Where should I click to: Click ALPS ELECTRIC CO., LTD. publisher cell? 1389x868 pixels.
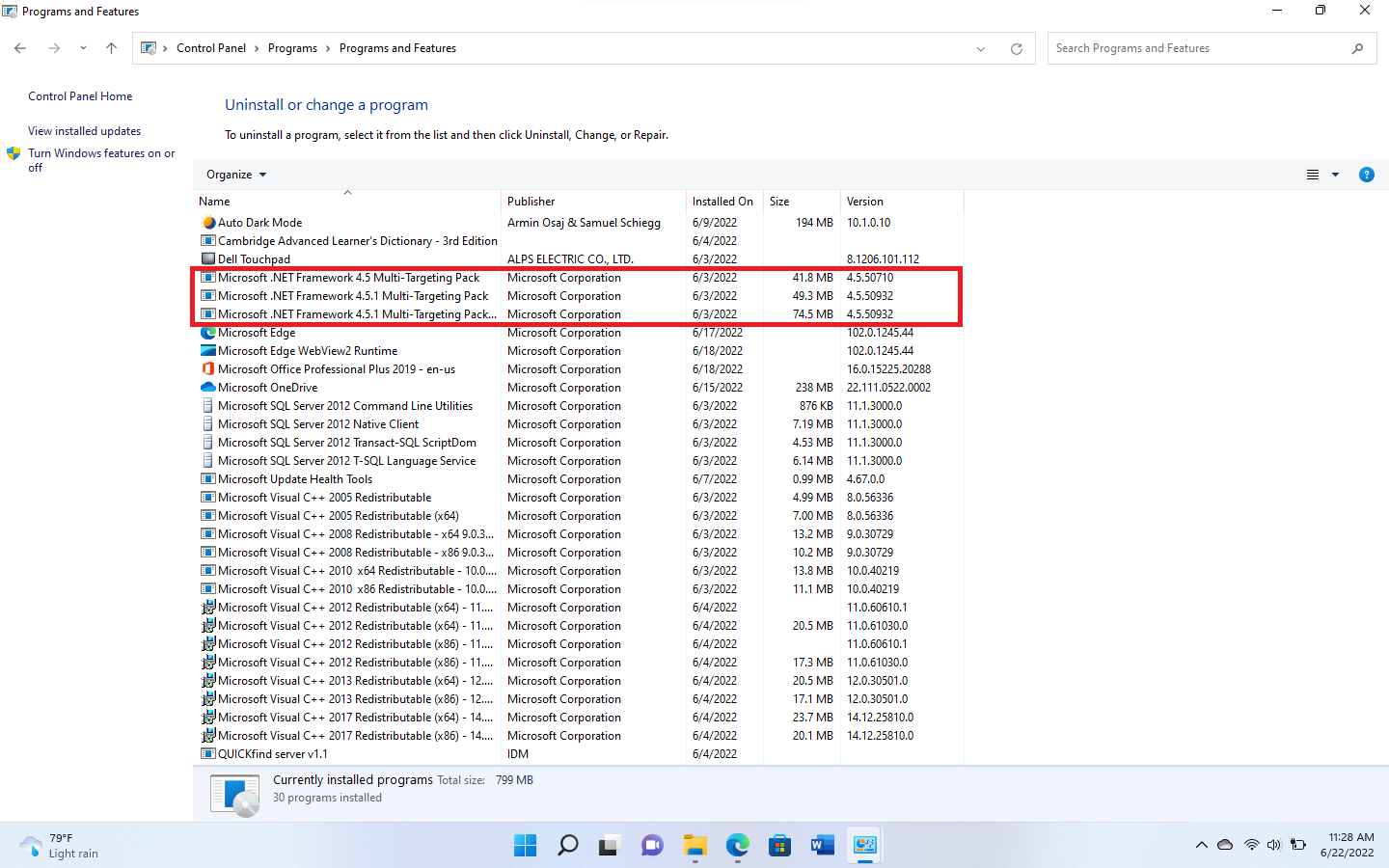(x=570, y=259)
